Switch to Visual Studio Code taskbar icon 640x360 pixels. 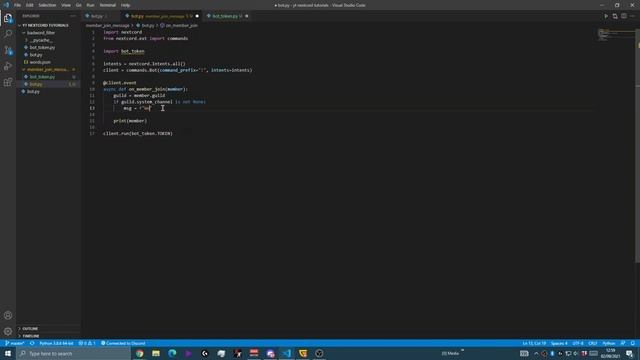287,353
